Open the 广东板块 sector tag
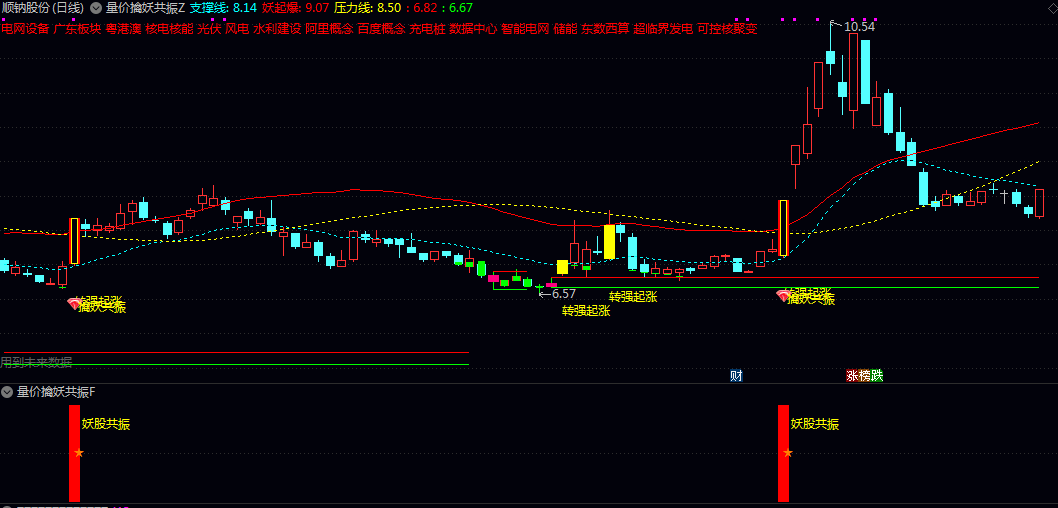 coord(78,28)
